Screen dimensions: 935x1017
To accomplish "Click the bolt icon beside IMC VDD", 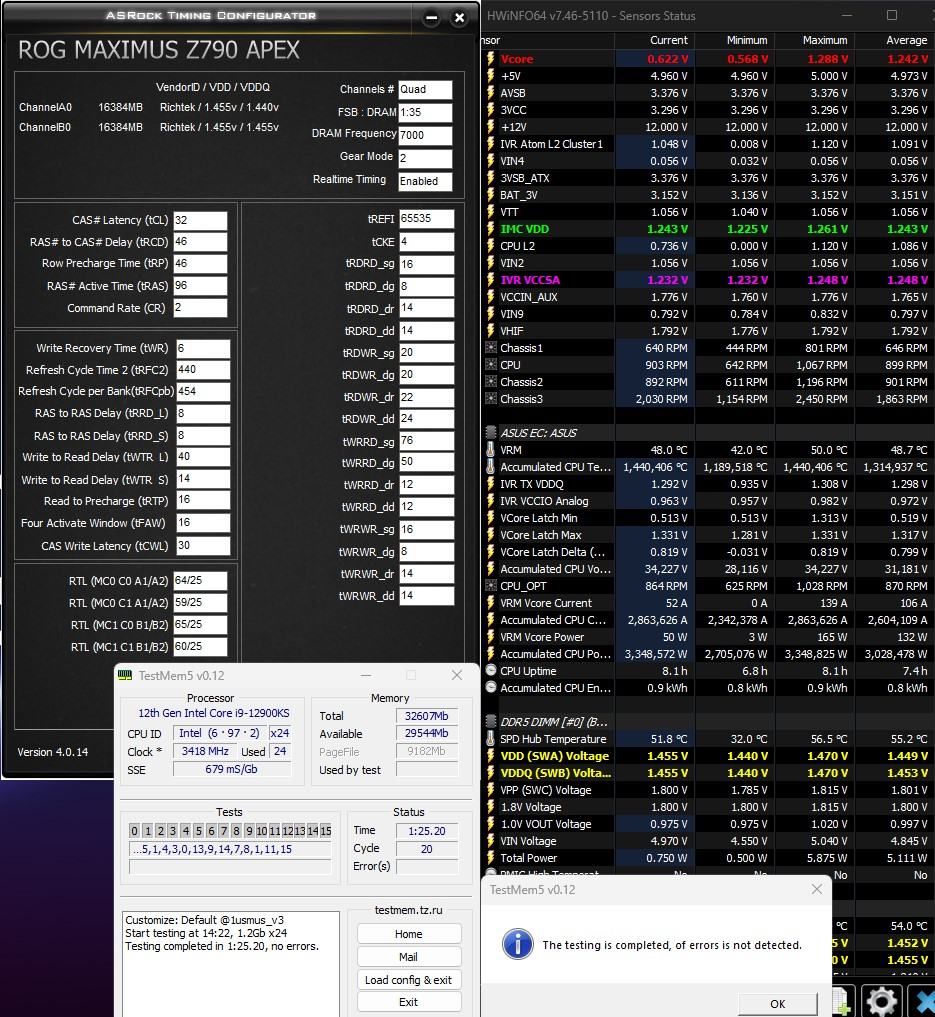I will (x=491, y=229).
